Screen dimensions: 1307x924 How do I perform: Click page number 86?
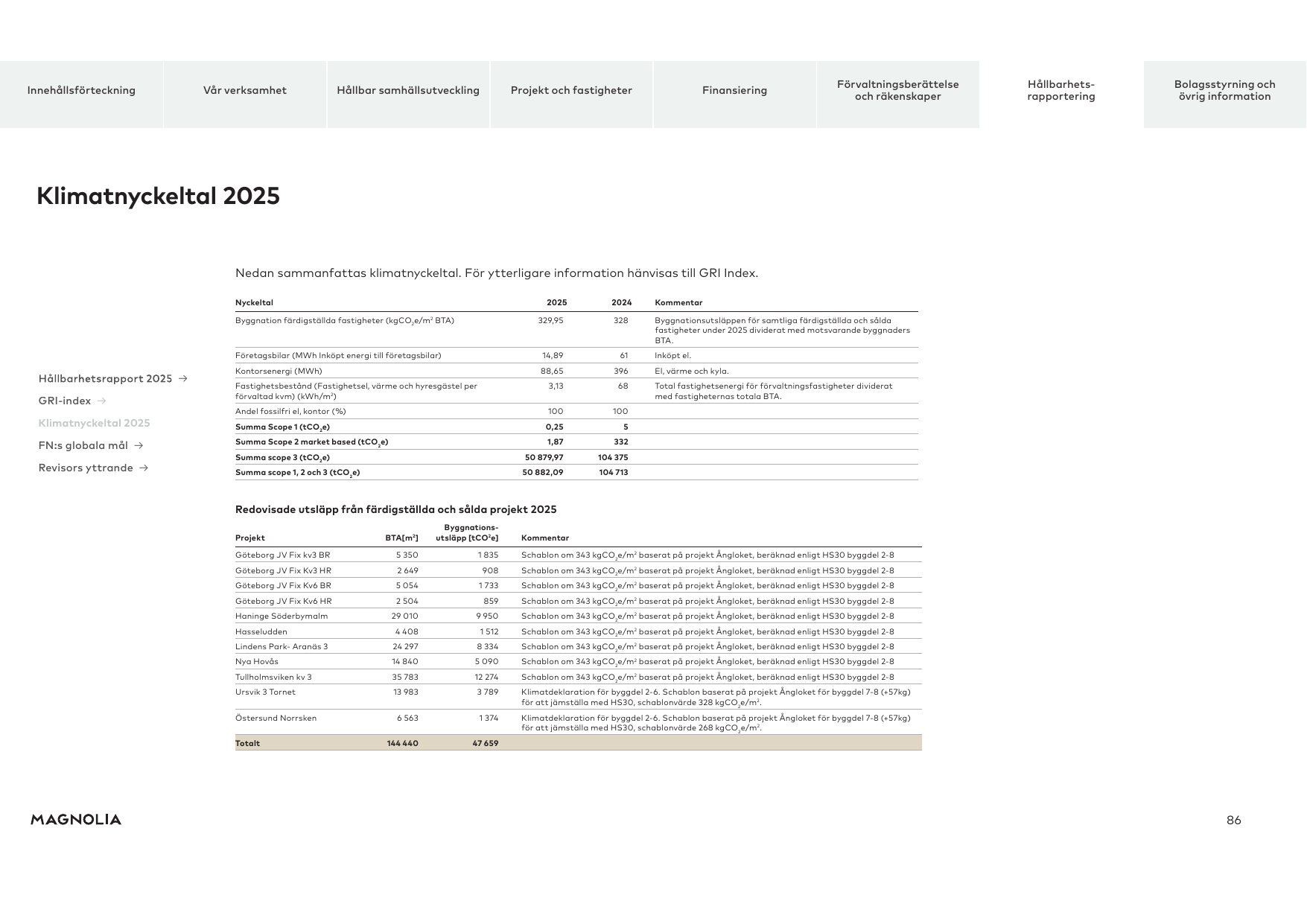click(x=1233, y=820)
